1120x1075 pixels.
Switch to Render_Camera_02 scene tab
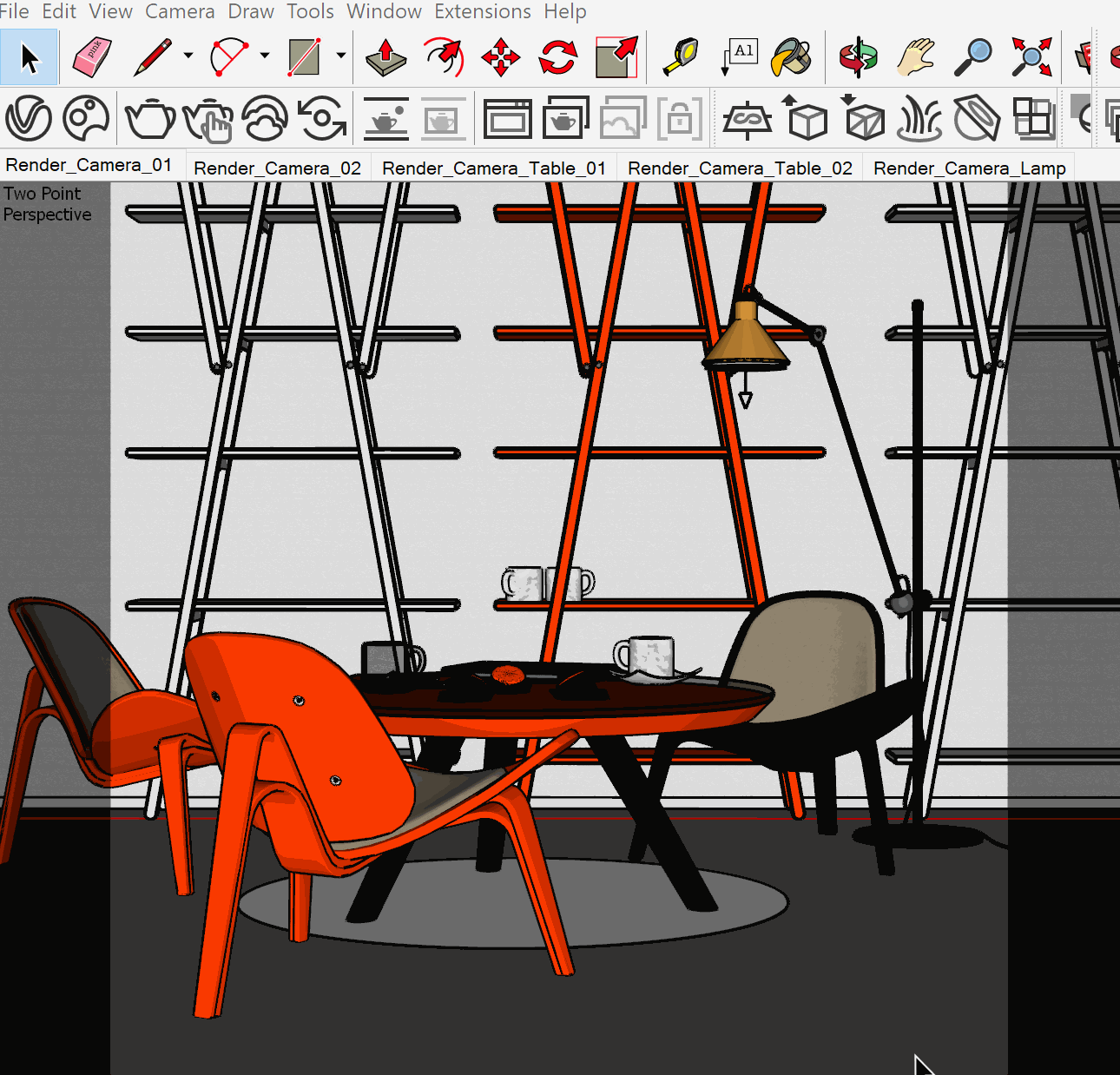(278, 168)
